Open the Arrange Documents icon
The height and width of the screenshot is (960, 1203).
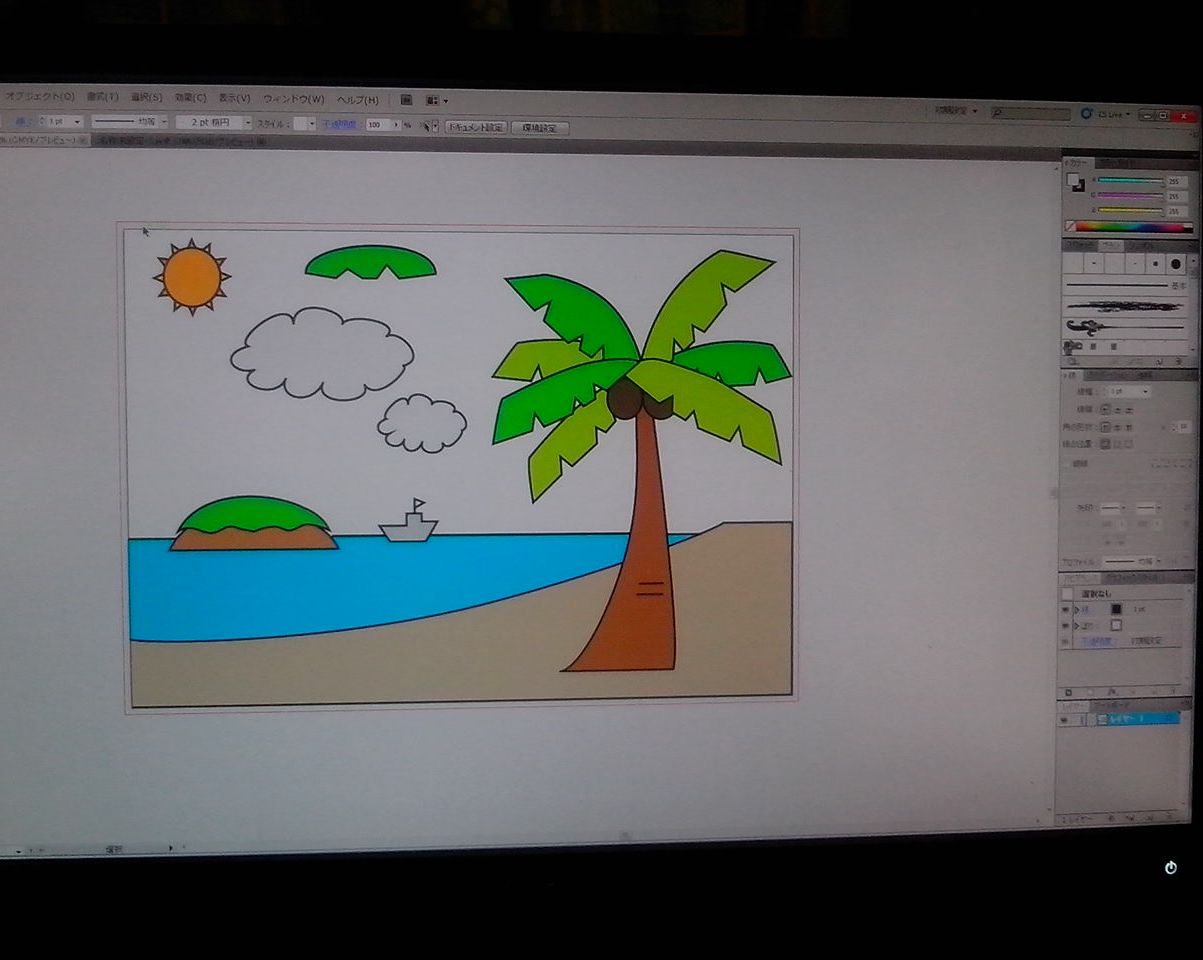pyautogui.click(x=434, y=100)
